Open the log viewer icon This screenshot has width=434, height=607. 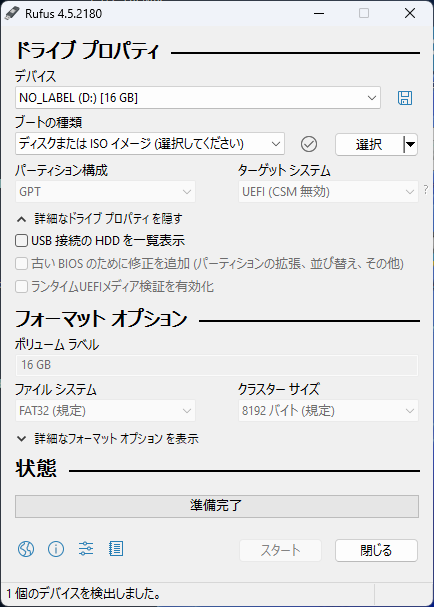pyautogui.click(x=116, y=549)
